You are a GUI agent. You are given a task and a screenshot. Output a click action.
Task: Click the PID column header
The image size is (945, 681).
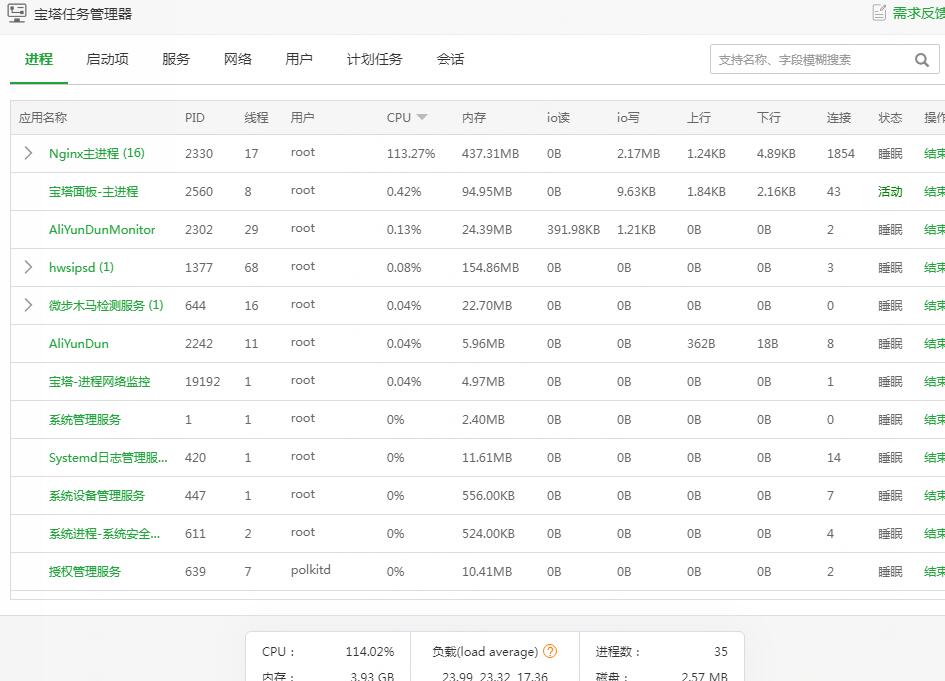[x=195, y=118]
